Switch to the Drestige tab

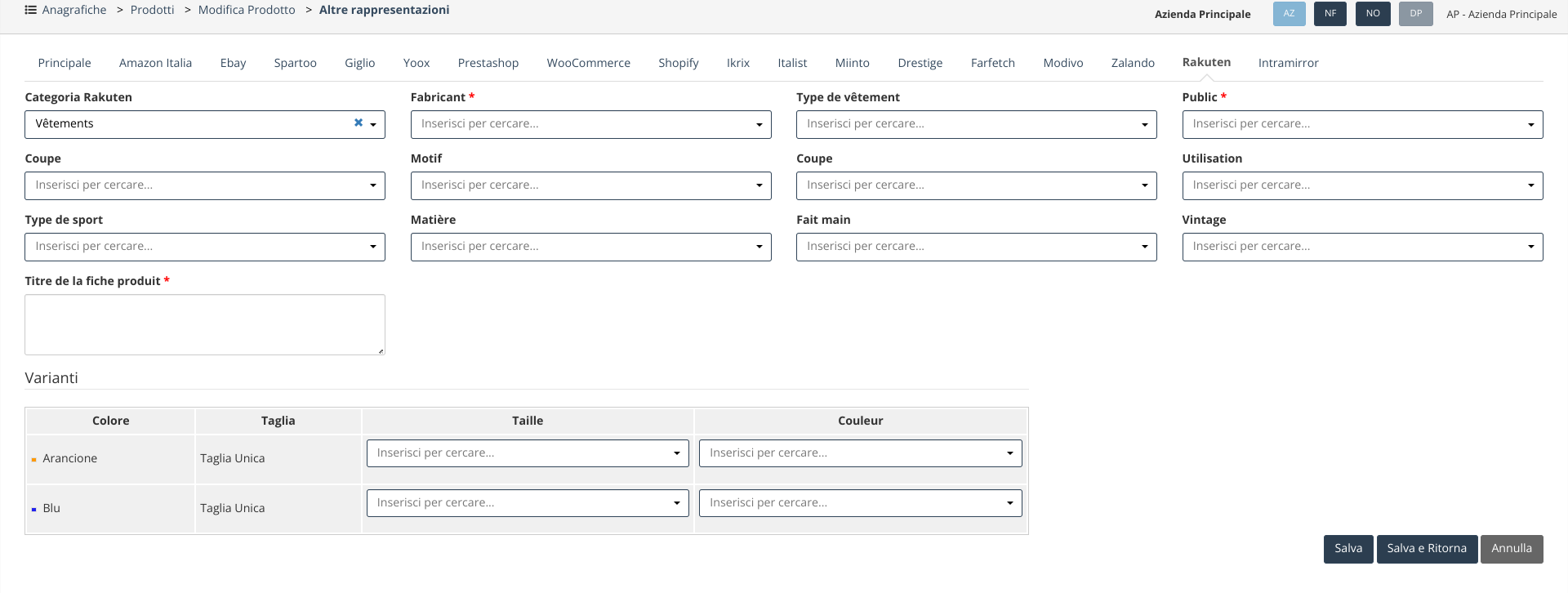920,63
